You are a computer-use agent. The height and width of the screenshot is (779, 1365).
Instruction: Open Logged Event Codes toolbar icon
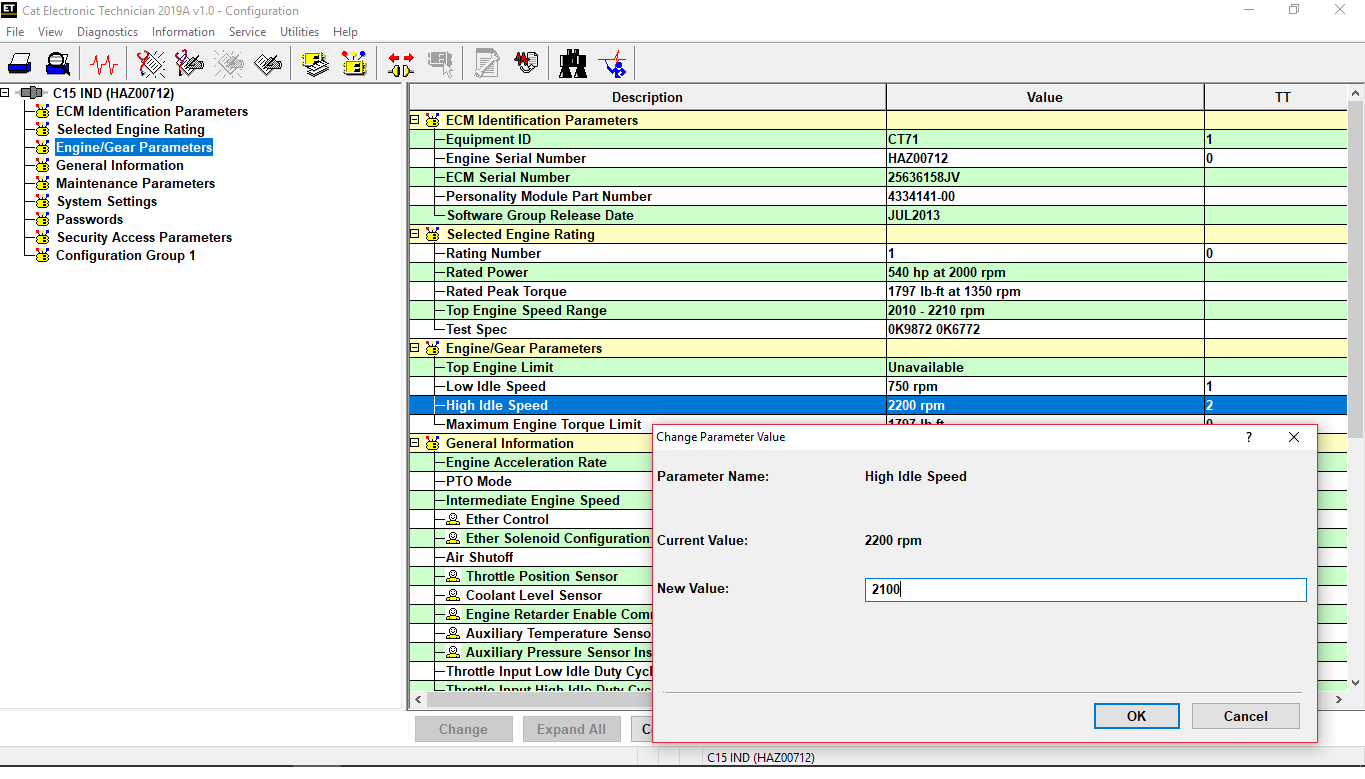tap(268, 64)
